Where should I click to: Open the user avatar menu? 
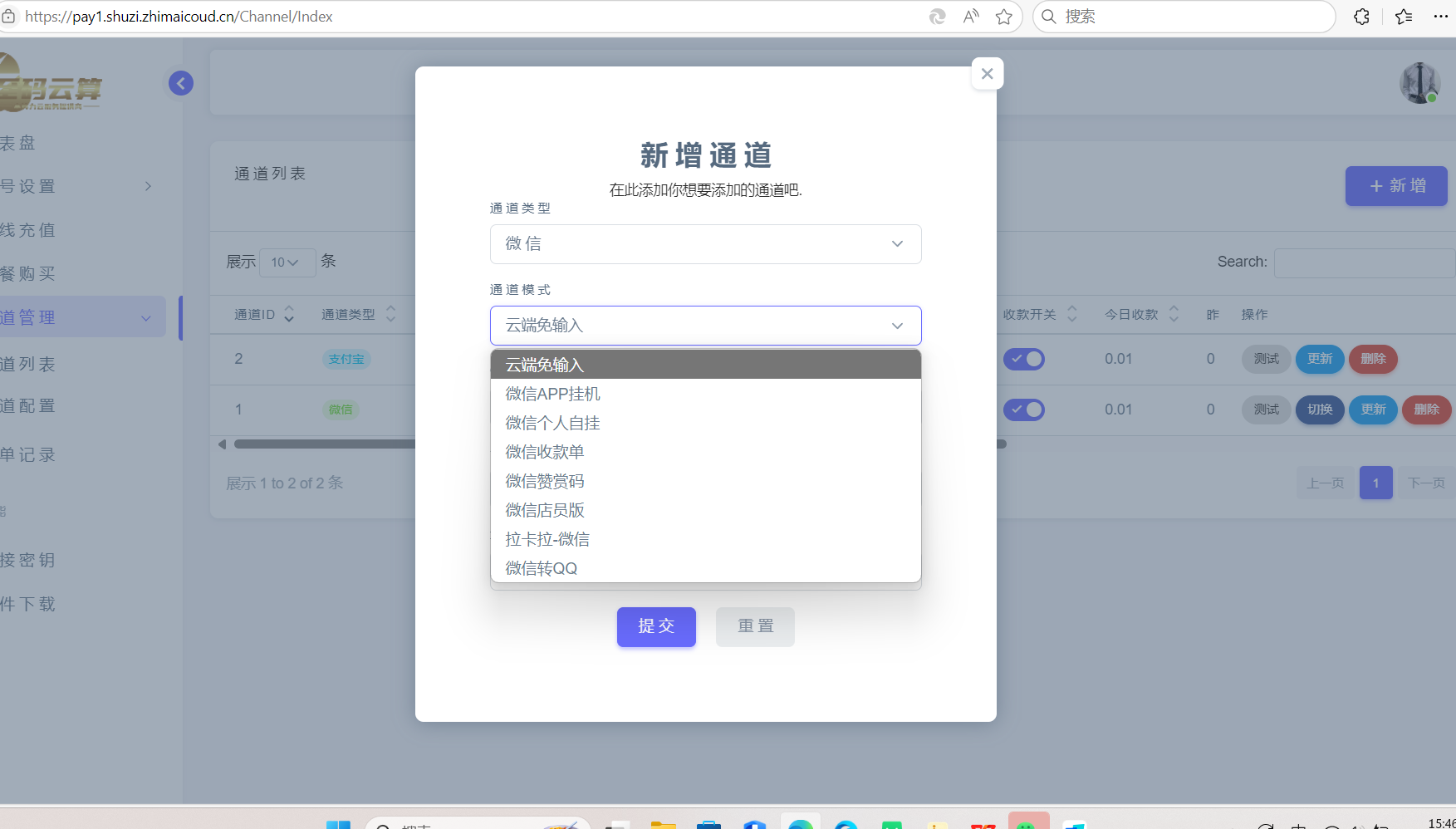[1419, 83]
